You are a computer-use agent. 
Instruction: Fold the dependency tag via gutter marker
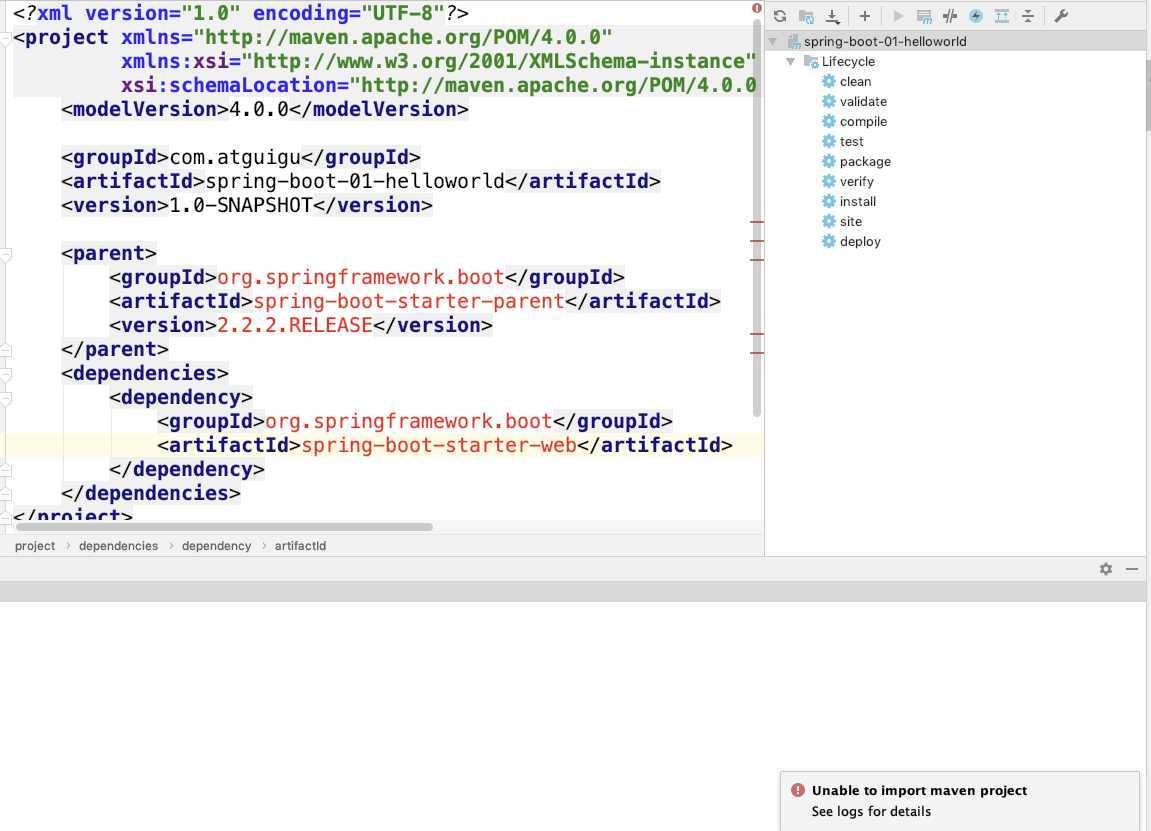pos(6,399)
